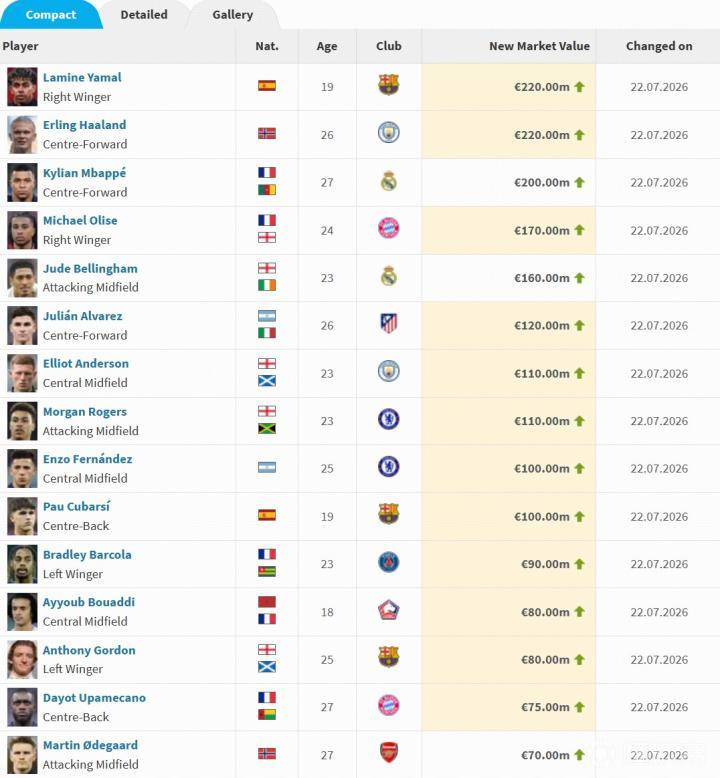The image size is (720, 778).
Task: Click Bayern Munich crest in Michael Olise row
Action: (389, 229)
